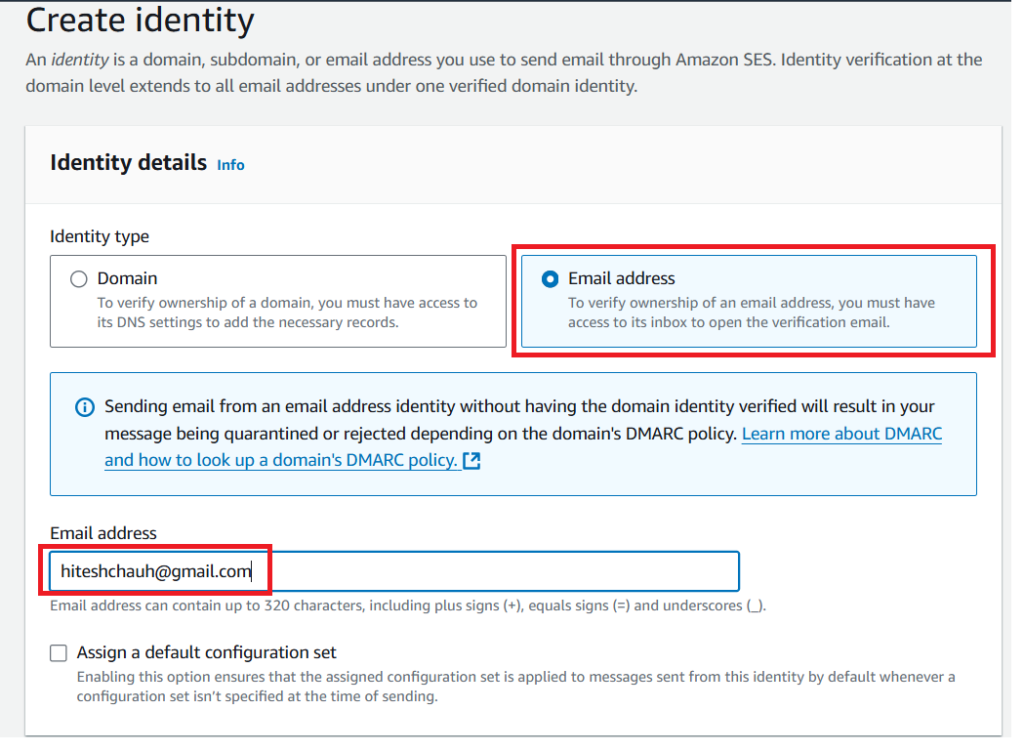Click the identity definition paragraph under the title
Viewport: 1024px width, 752px height.
coord(503,72)
